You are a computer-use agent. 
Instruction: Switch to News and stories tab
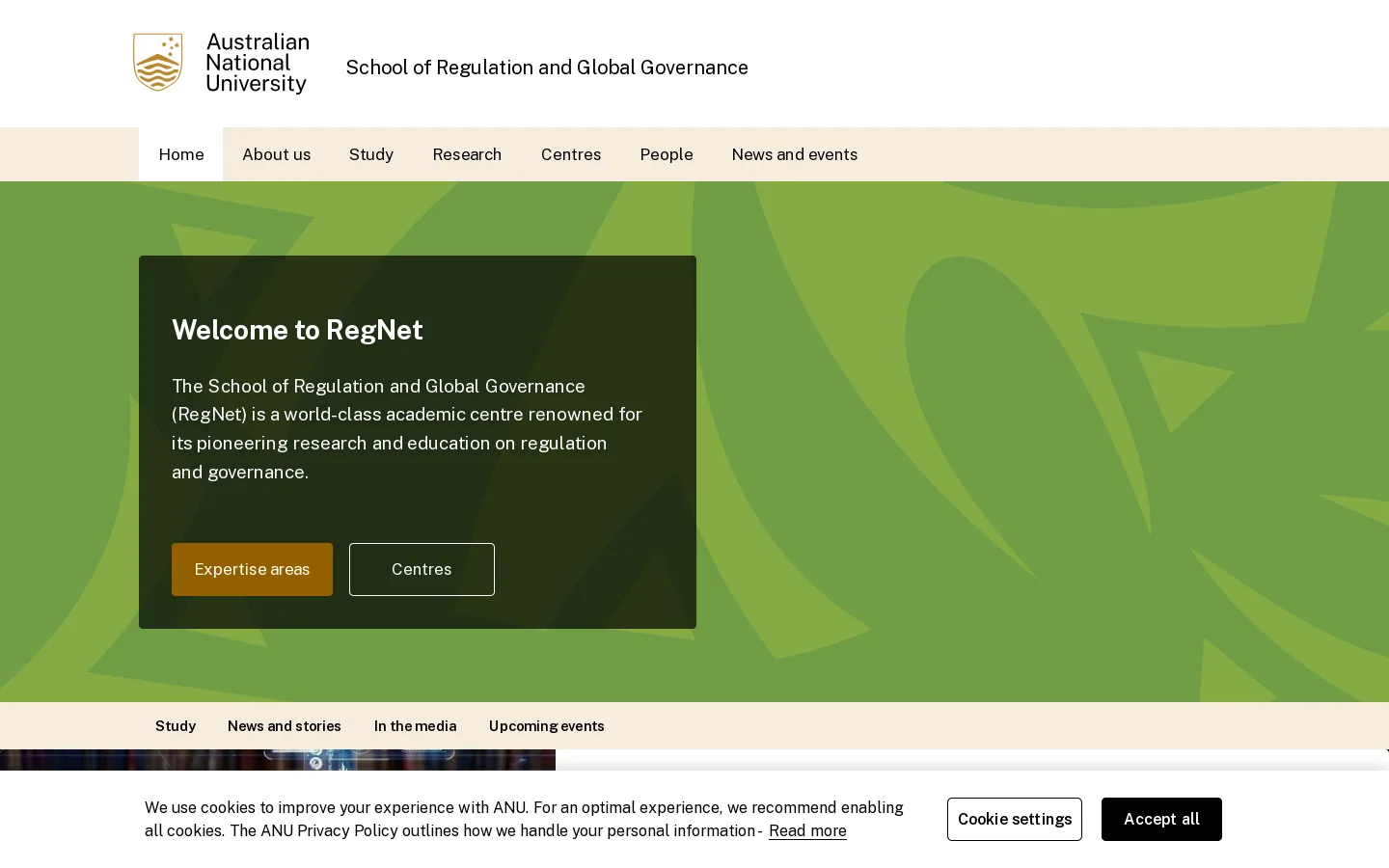click(x=285, y=726)
